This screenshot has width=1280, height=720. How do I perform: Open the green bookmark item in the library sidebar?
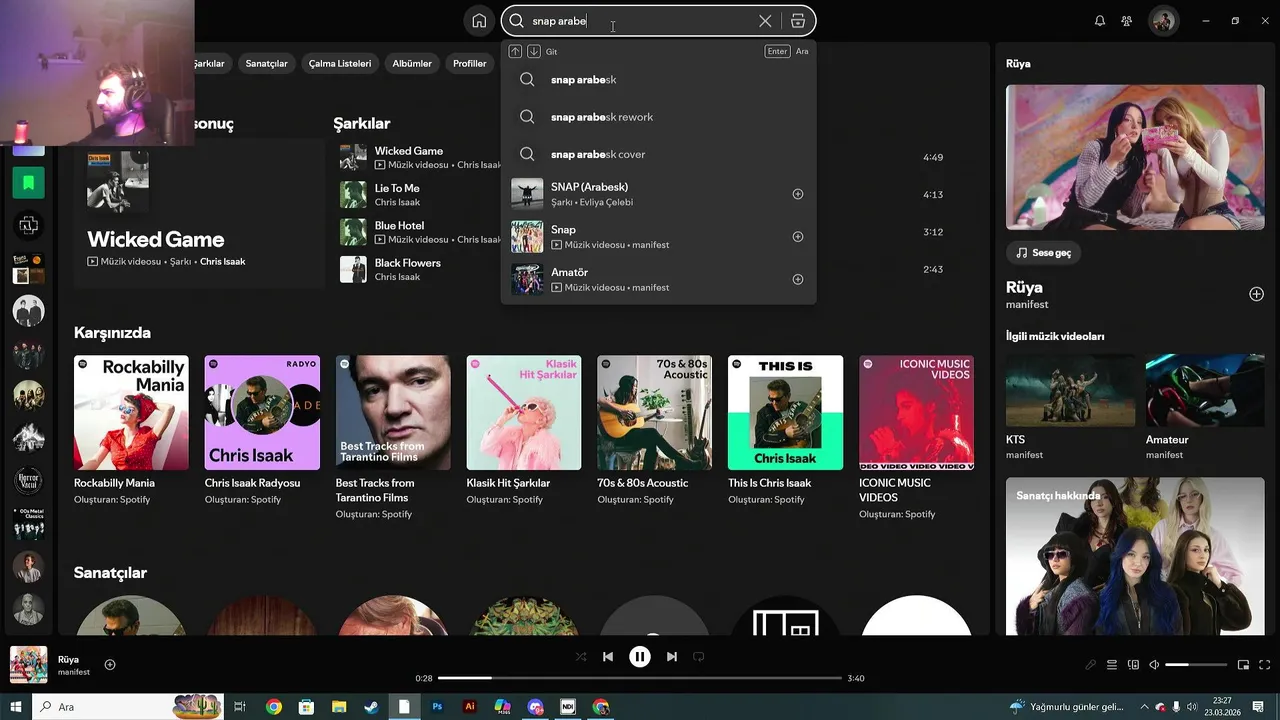(x=28, y=183)
